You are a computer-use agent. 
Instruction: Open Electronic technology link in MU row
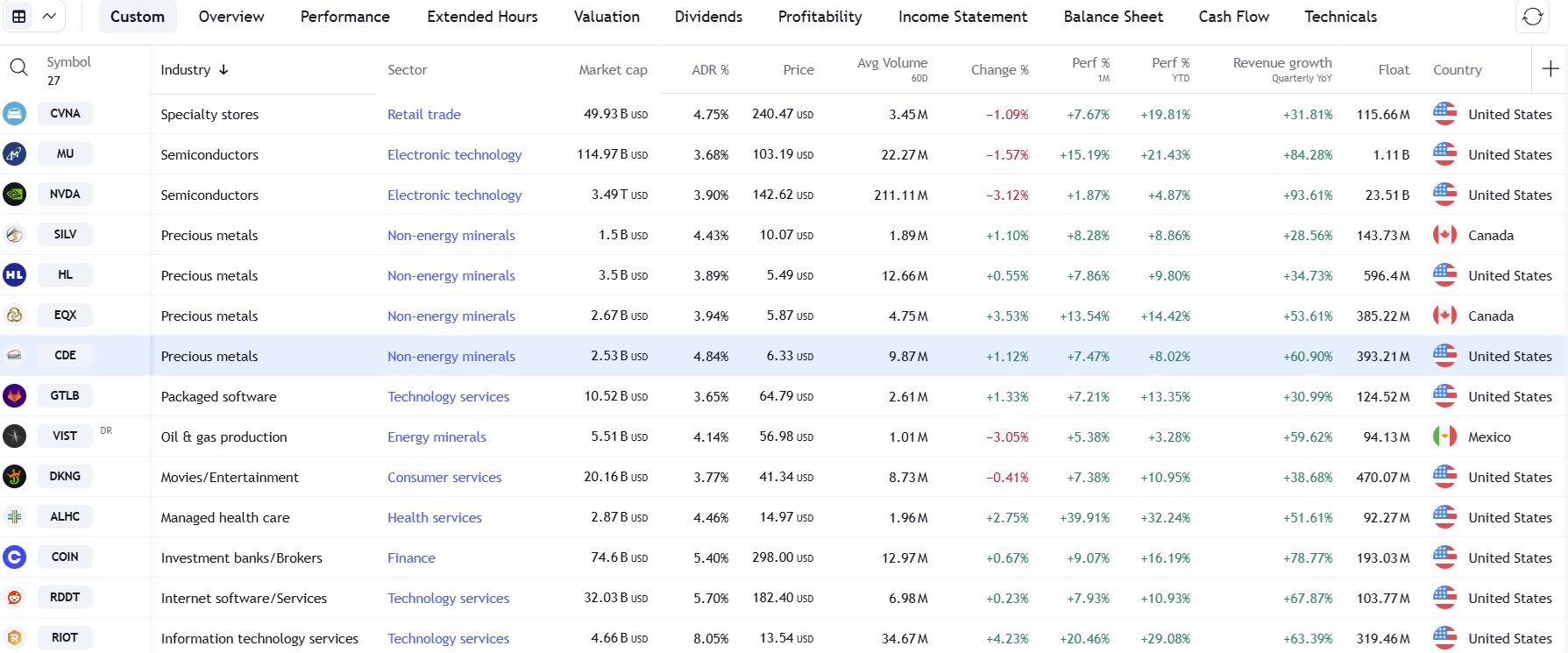(x=454, y=154)
